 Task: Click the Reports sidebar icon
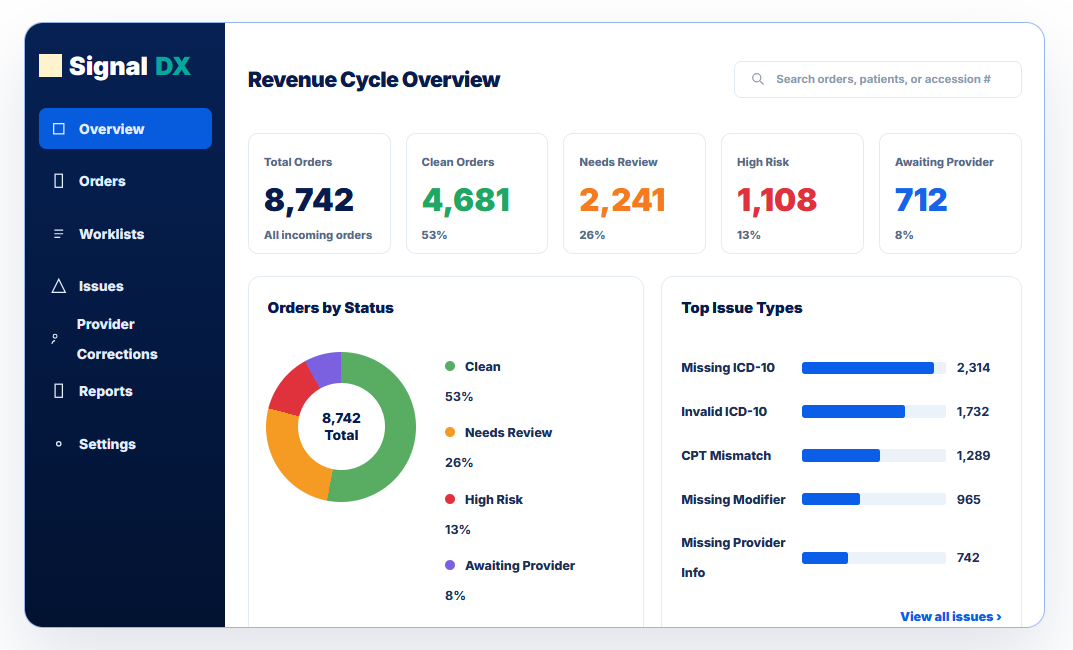[59, 391]
